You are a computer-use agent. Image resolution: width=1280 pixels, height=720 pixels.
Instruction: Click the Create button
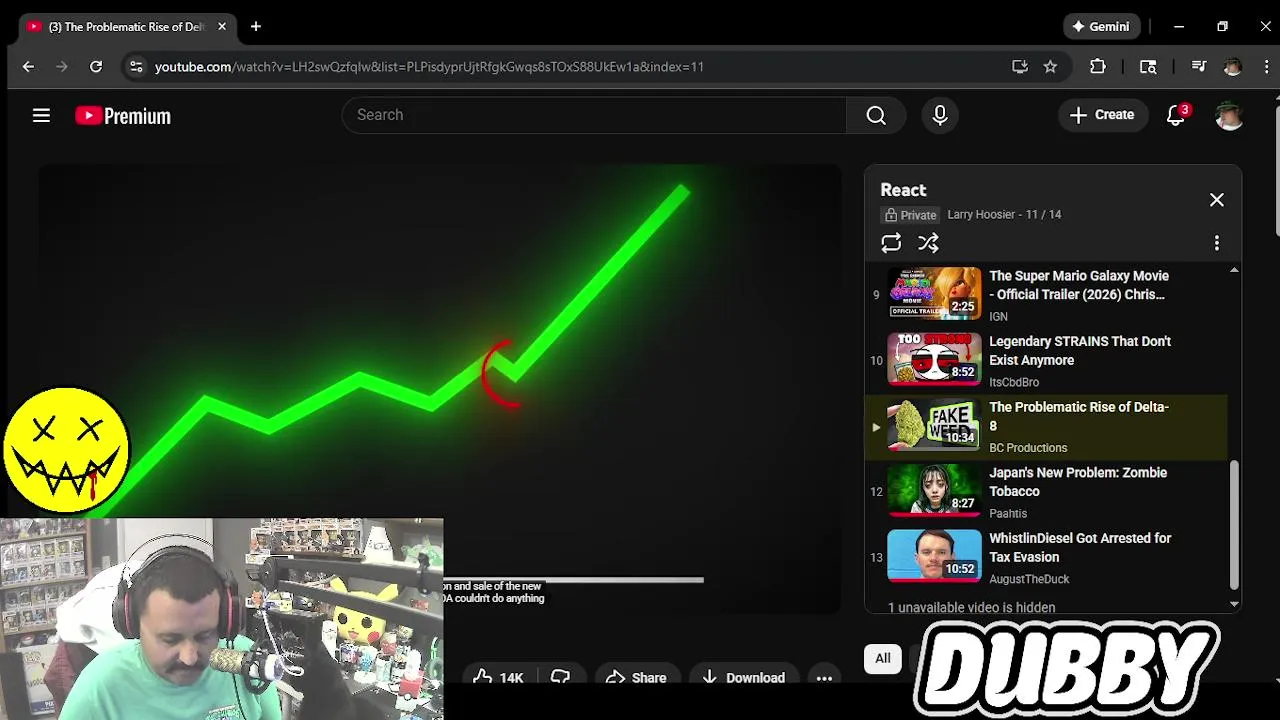pos(1102,115)
